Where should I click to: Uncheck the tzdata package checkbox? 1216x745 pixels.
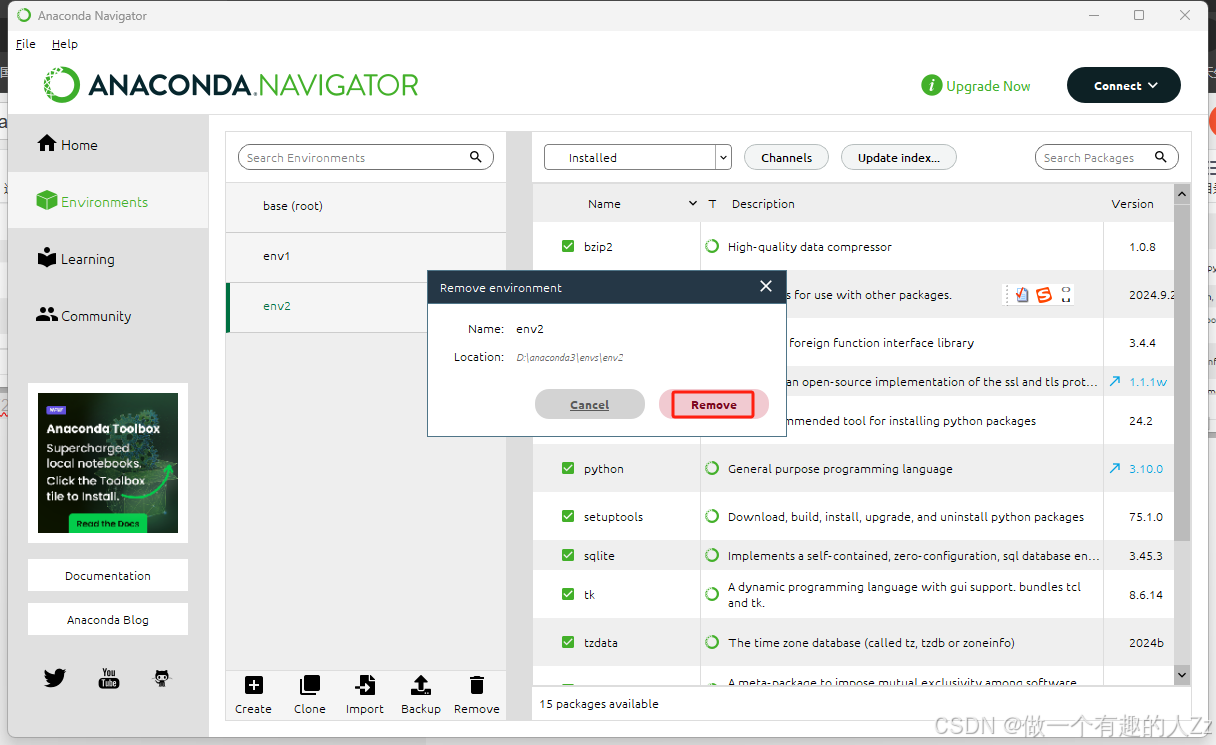pyautogui.click(x=568, y=642)
